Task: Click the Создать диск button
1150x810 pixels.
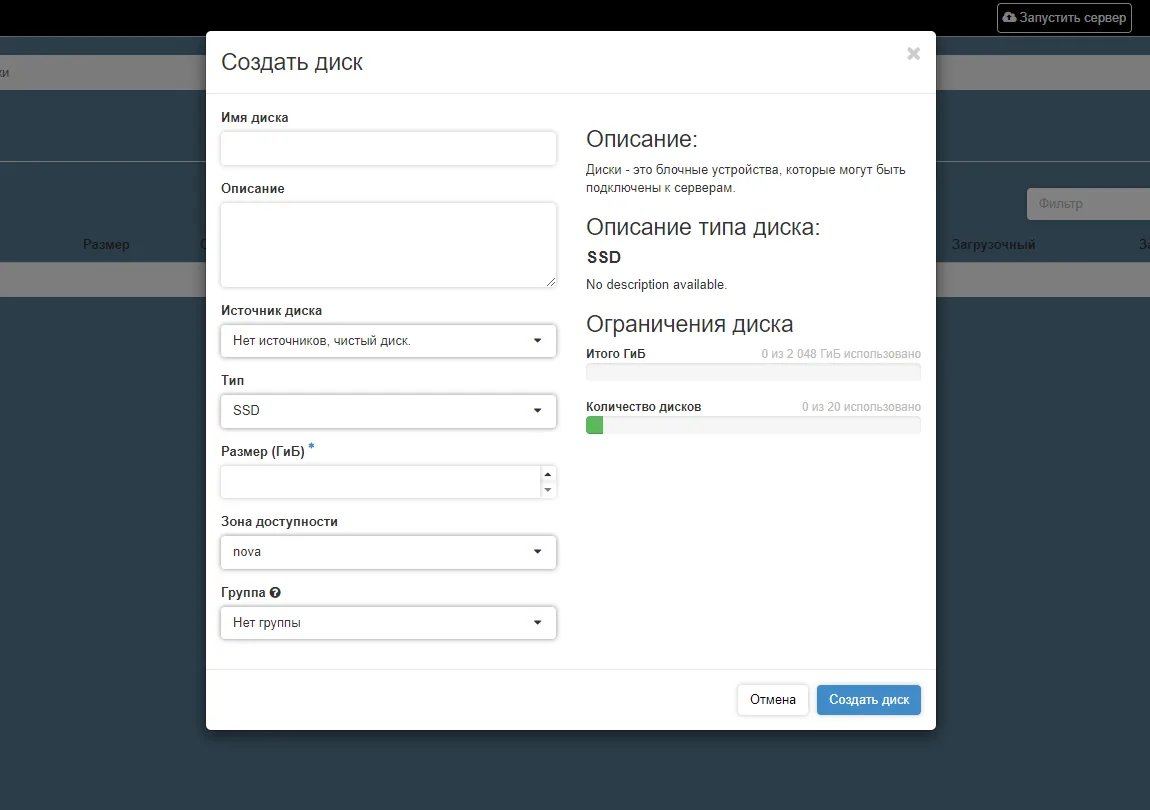Action: [868, 699]
